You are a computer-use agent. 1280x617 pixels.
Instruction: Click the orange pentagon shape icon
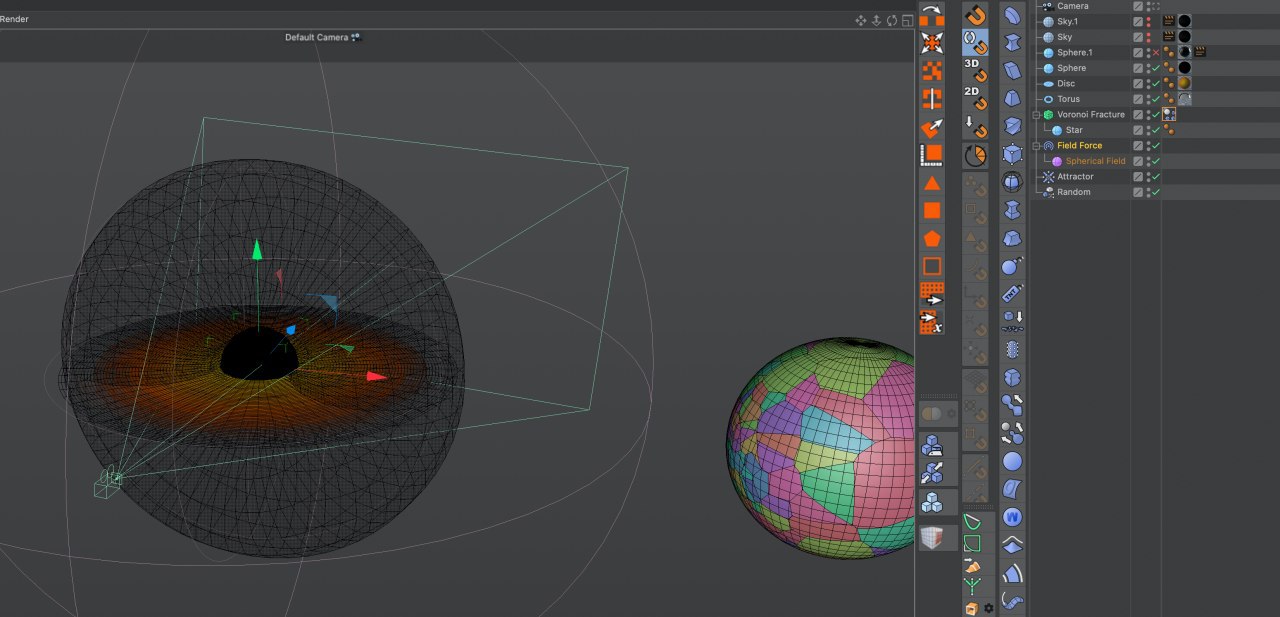(x=932, y=238)
